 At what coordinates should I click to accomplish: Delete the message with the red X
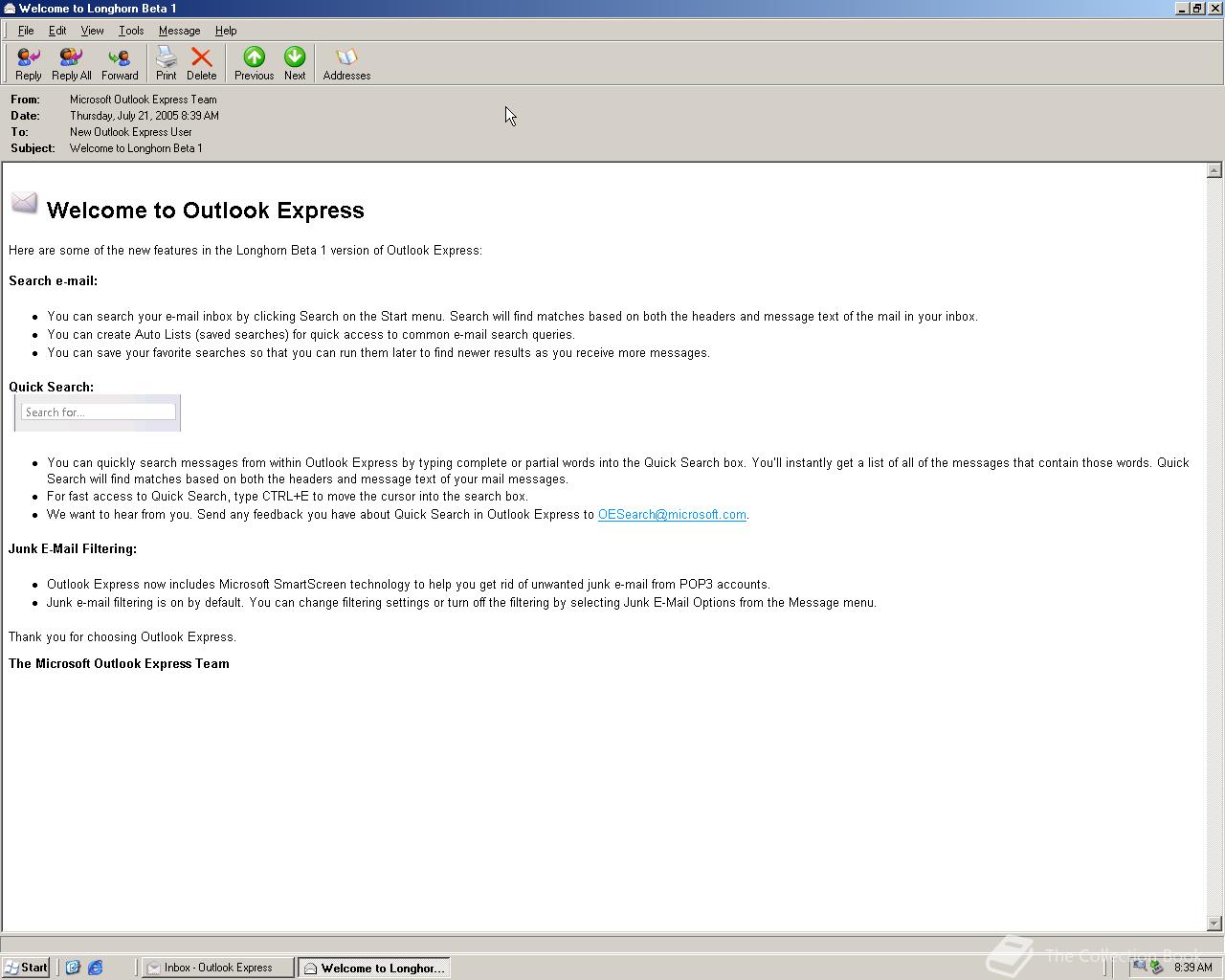click(x=201, y=64)
